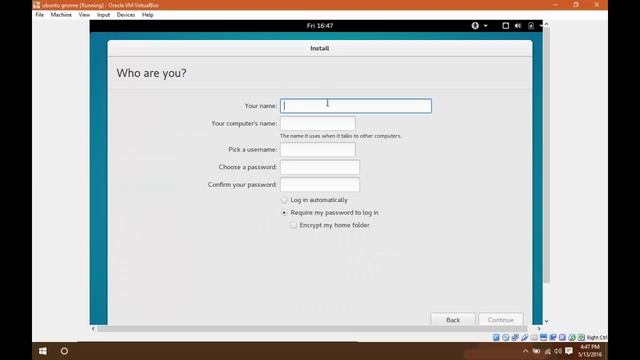Click the VirtualBox video capture icon
Viewport: 640px width, 360px height.
[x=553, y=338]
